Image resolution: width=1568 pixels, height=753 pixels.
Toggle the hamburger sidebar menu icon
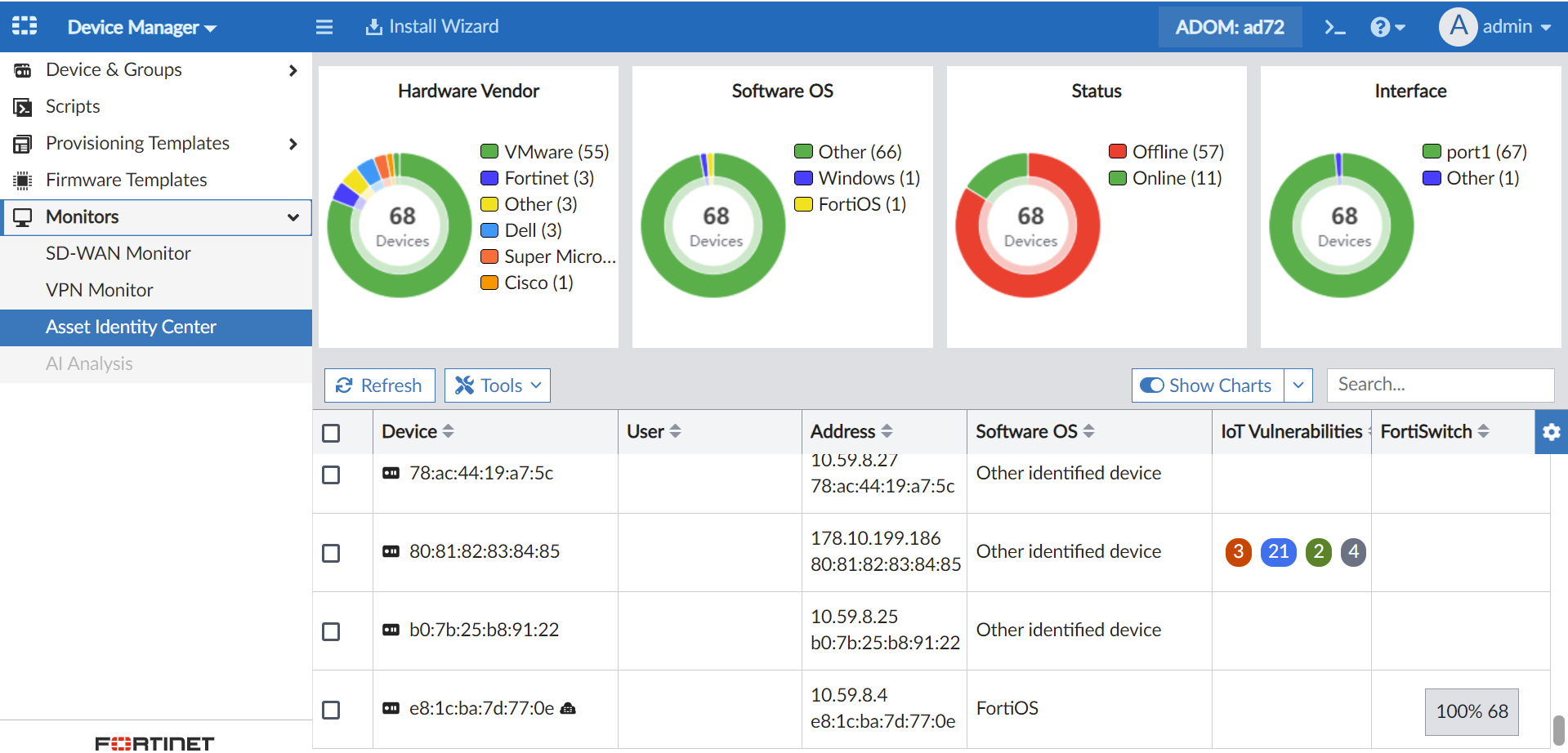(324, 27)
